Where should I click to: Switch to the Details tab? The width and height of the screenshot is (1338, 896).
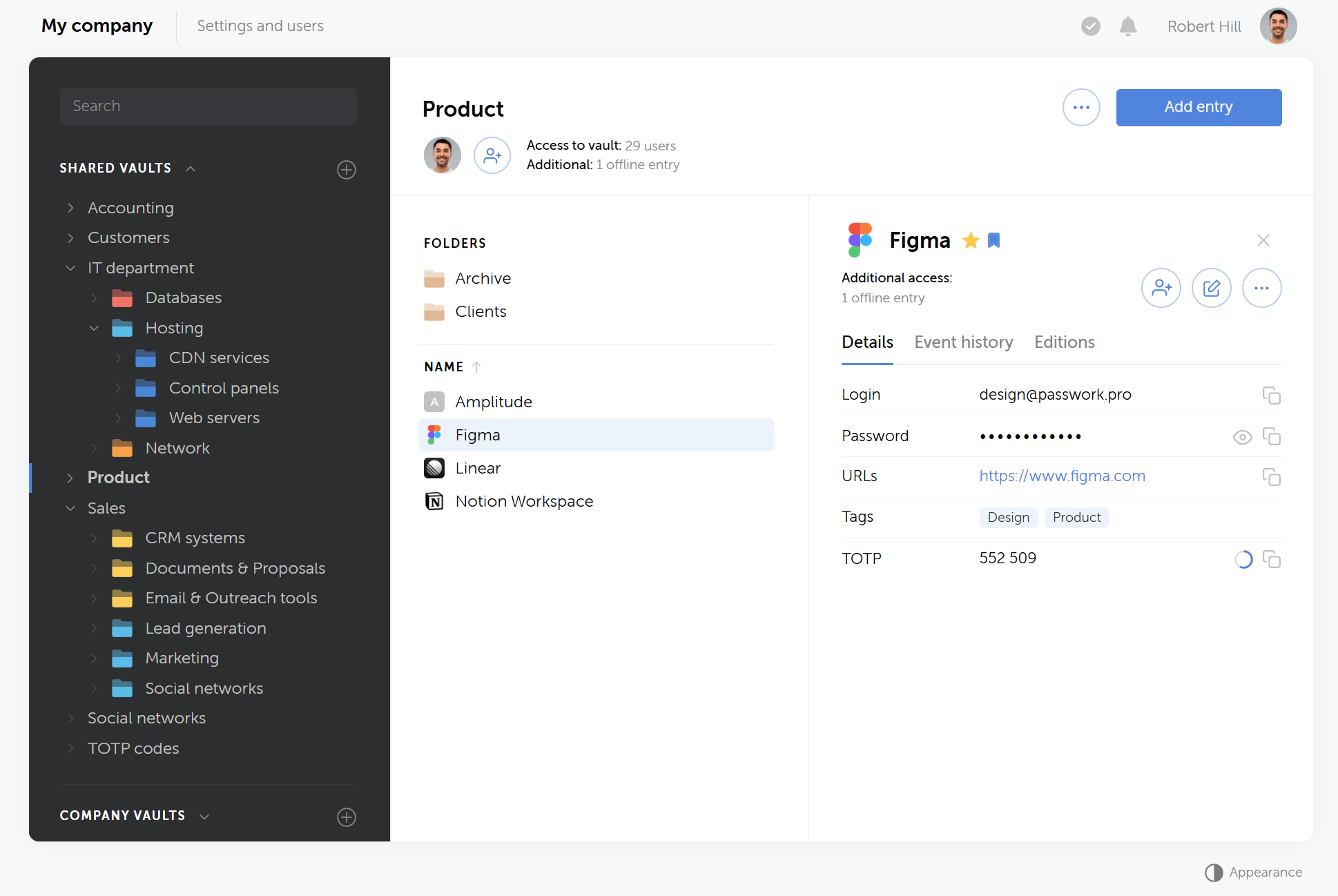coord(867,342)
